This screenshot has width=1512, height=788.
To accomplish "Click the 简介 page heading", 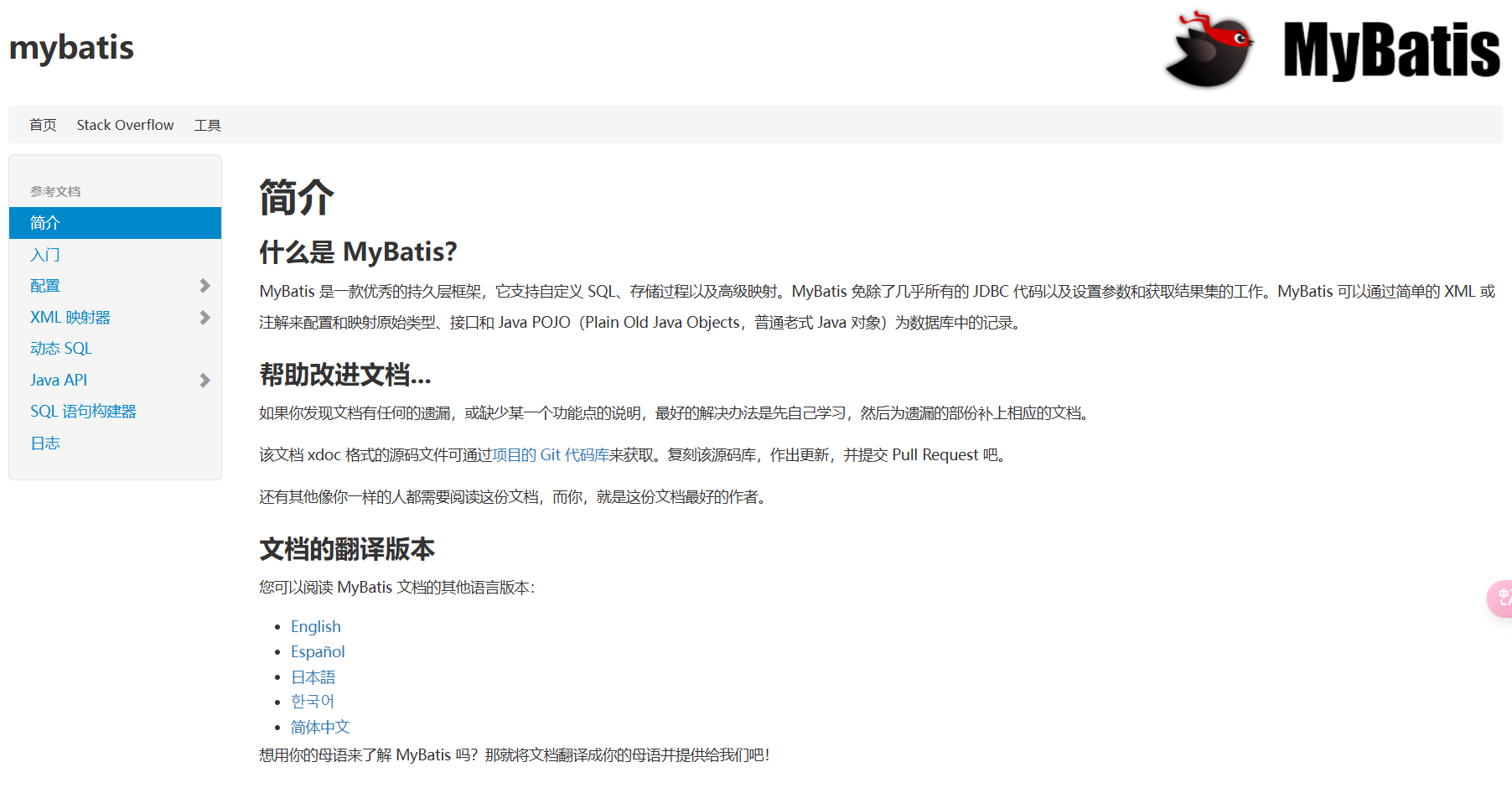I will (x=297, y=198).
